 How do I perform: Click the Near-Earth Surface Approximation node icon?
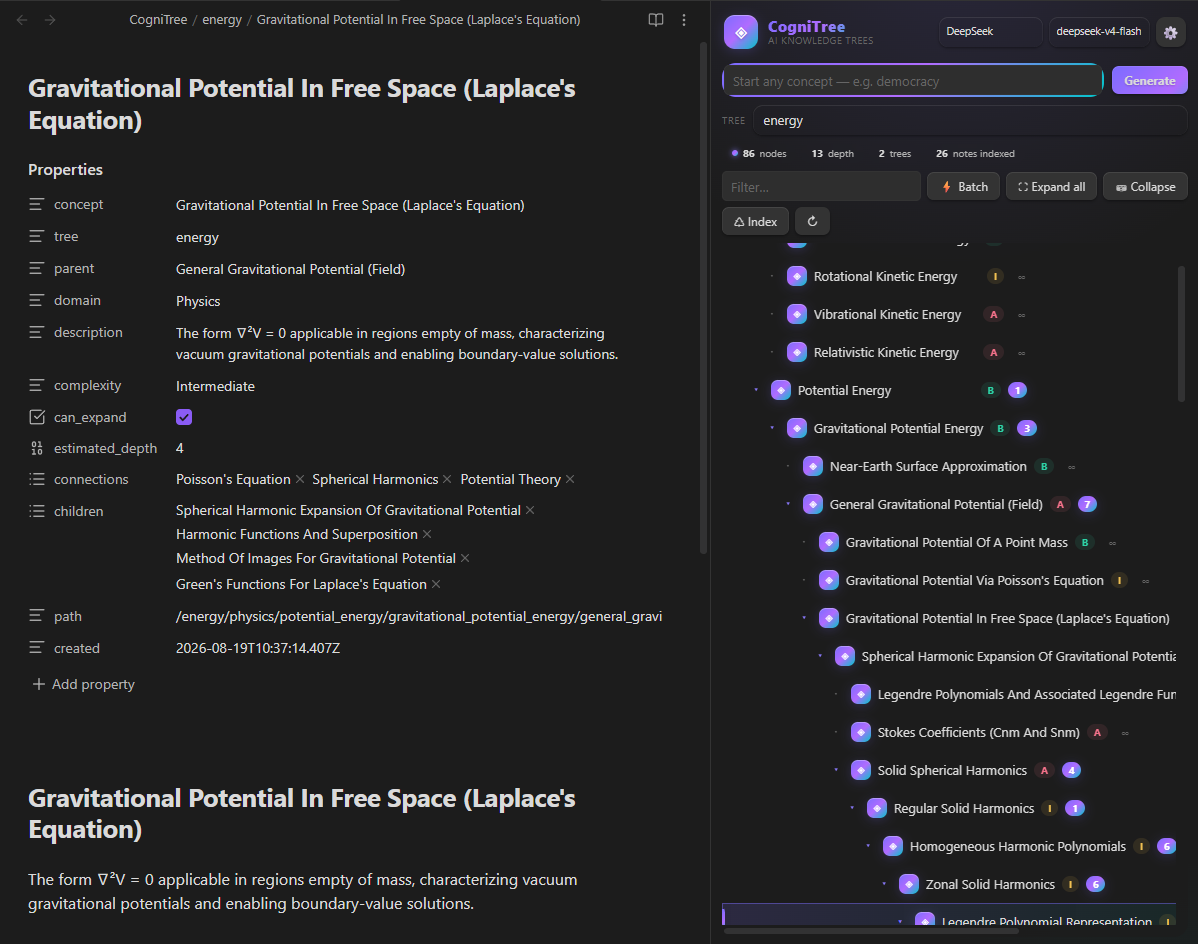(x=813, y=467)
